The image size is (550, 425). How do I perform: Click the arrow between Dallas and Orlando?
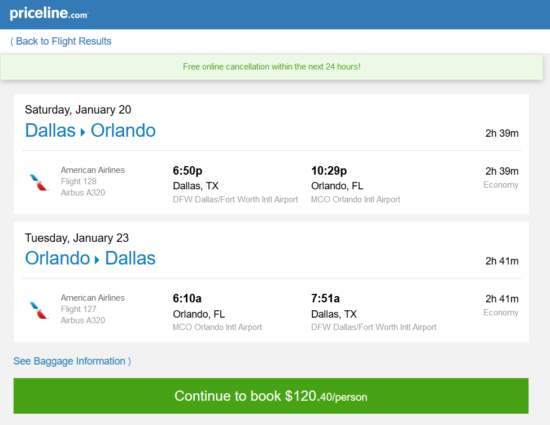pyautogui.click(x=83, y=132)
